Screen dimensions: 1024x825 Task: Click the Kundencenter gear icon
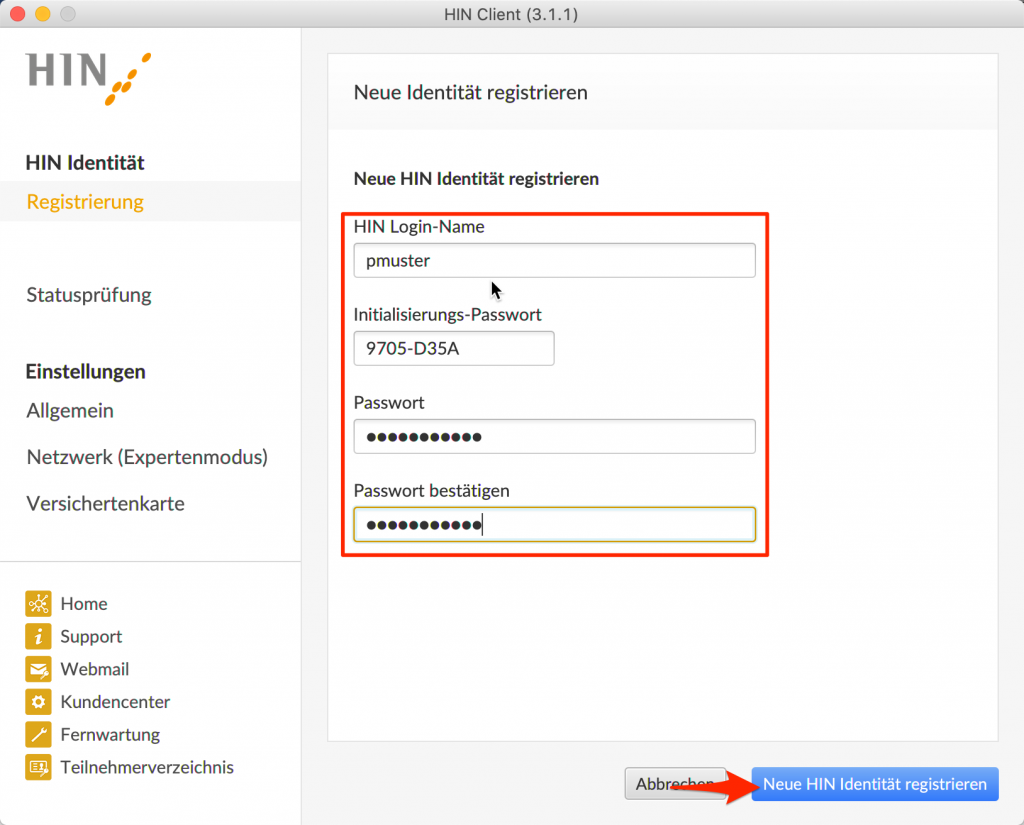tap(39, 702)
